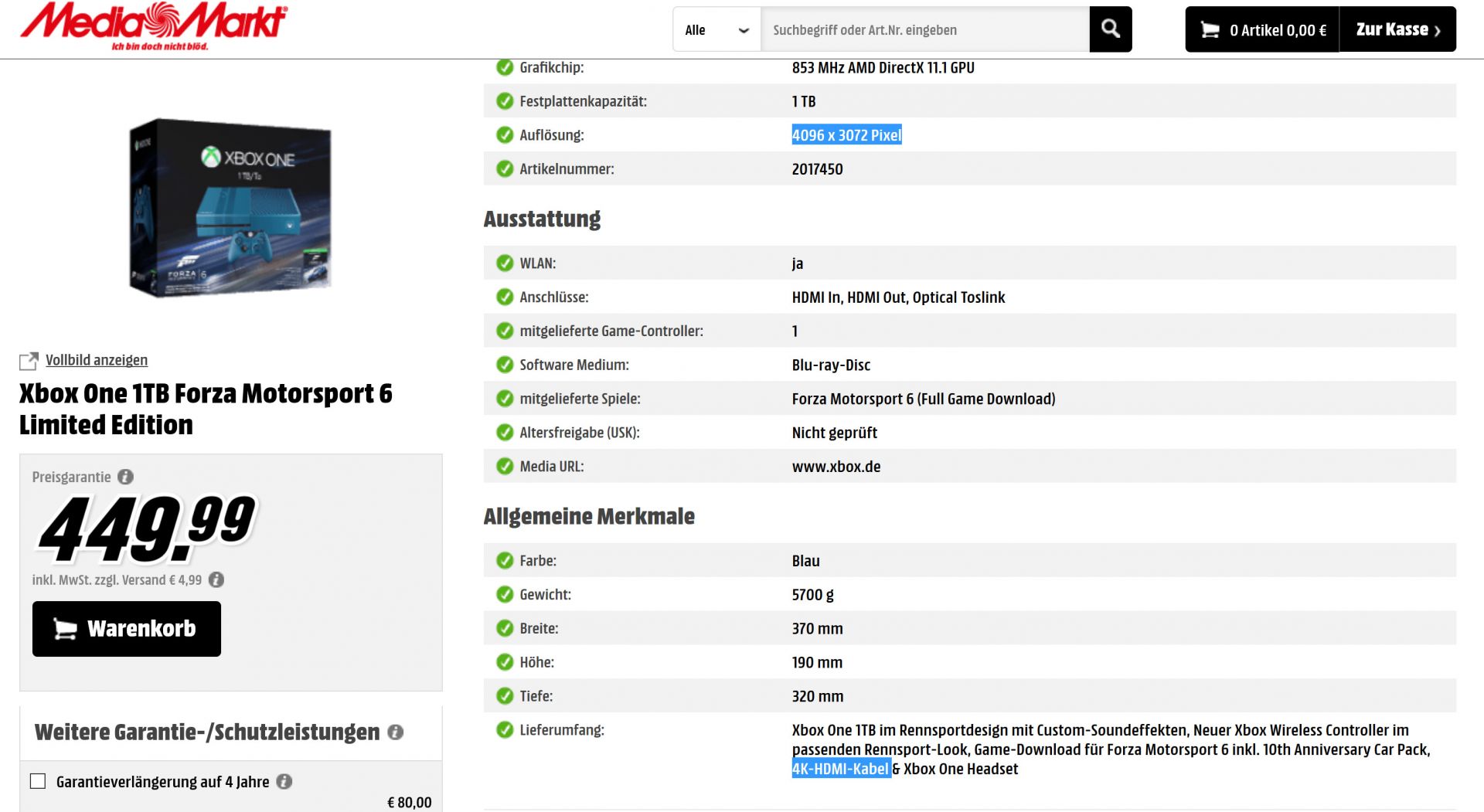Go to checkout via Zur Kasse
Screen dimensions: 1484x812
coord(1397,30)
